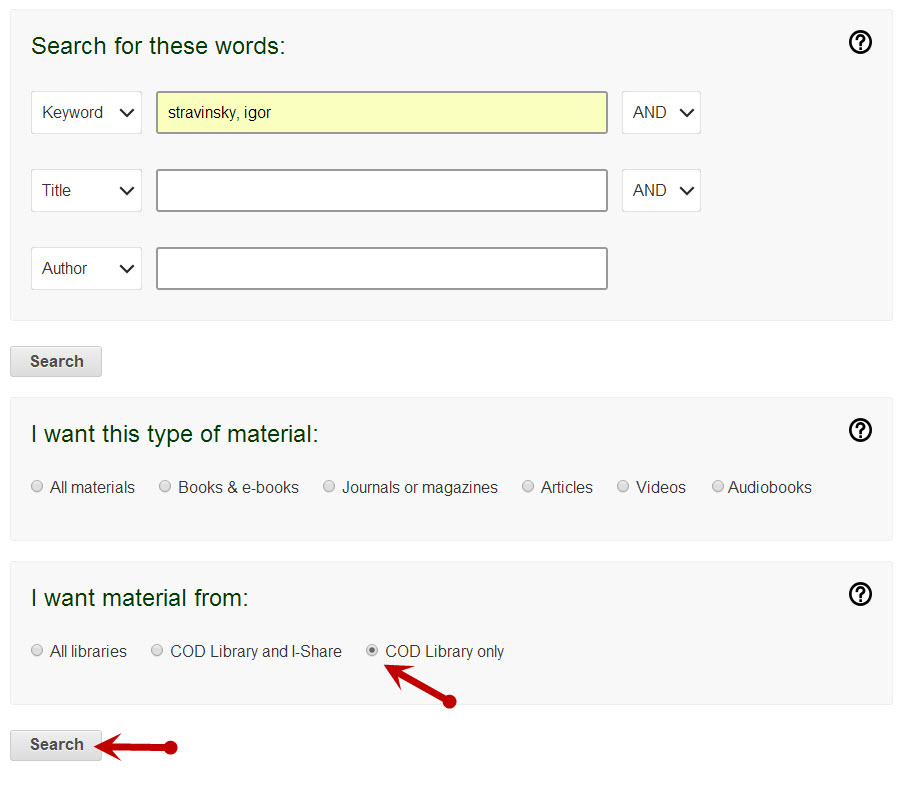The image size is (901, 790).
Task: Choose Audiobooks as material type
Action: click(717, 487)
